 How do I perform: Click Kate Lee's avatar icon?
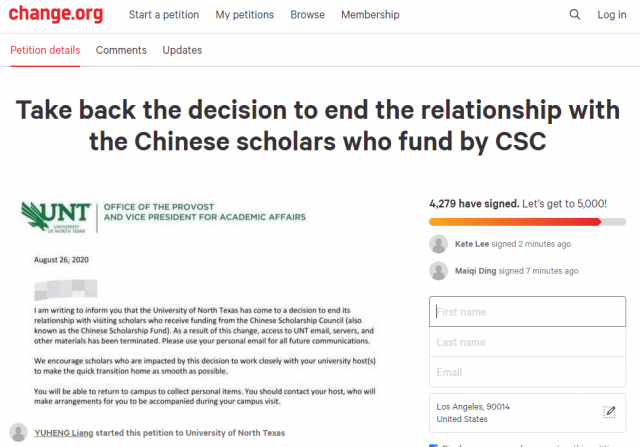(x=439, y=244)
